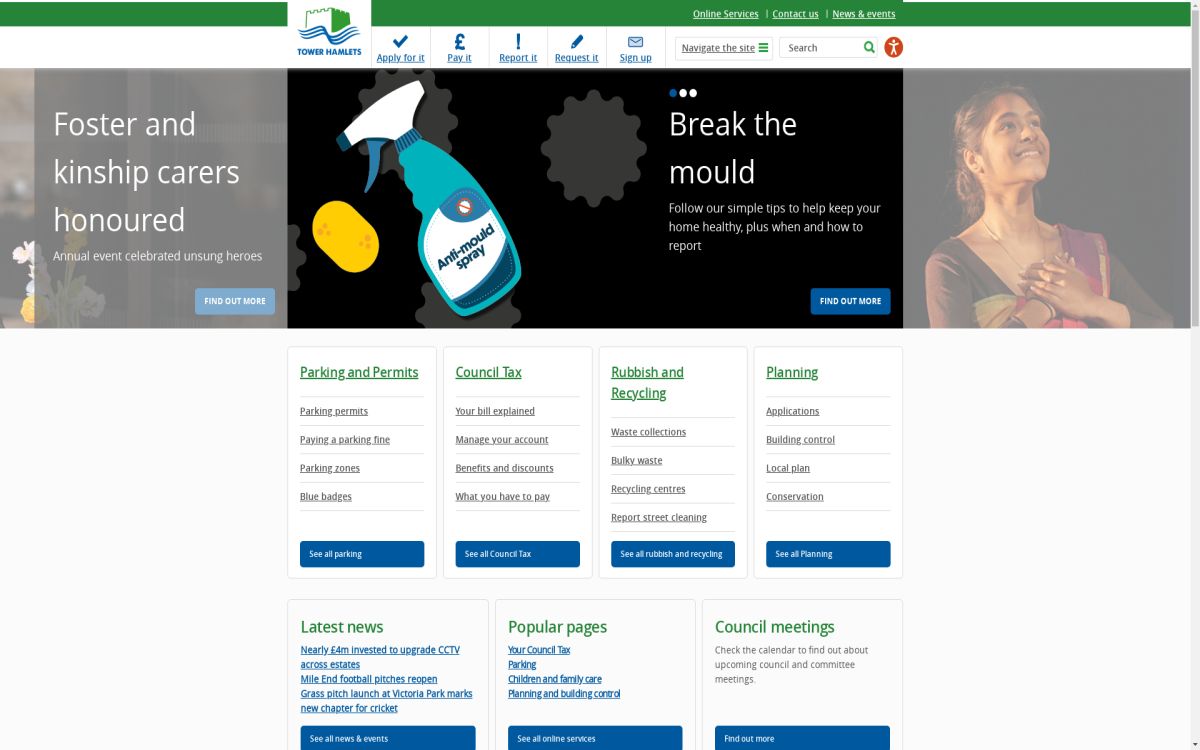Select the first carousel slide dot
The width and height of the screenshot is (1200, 750).
(x=673, y=93)
